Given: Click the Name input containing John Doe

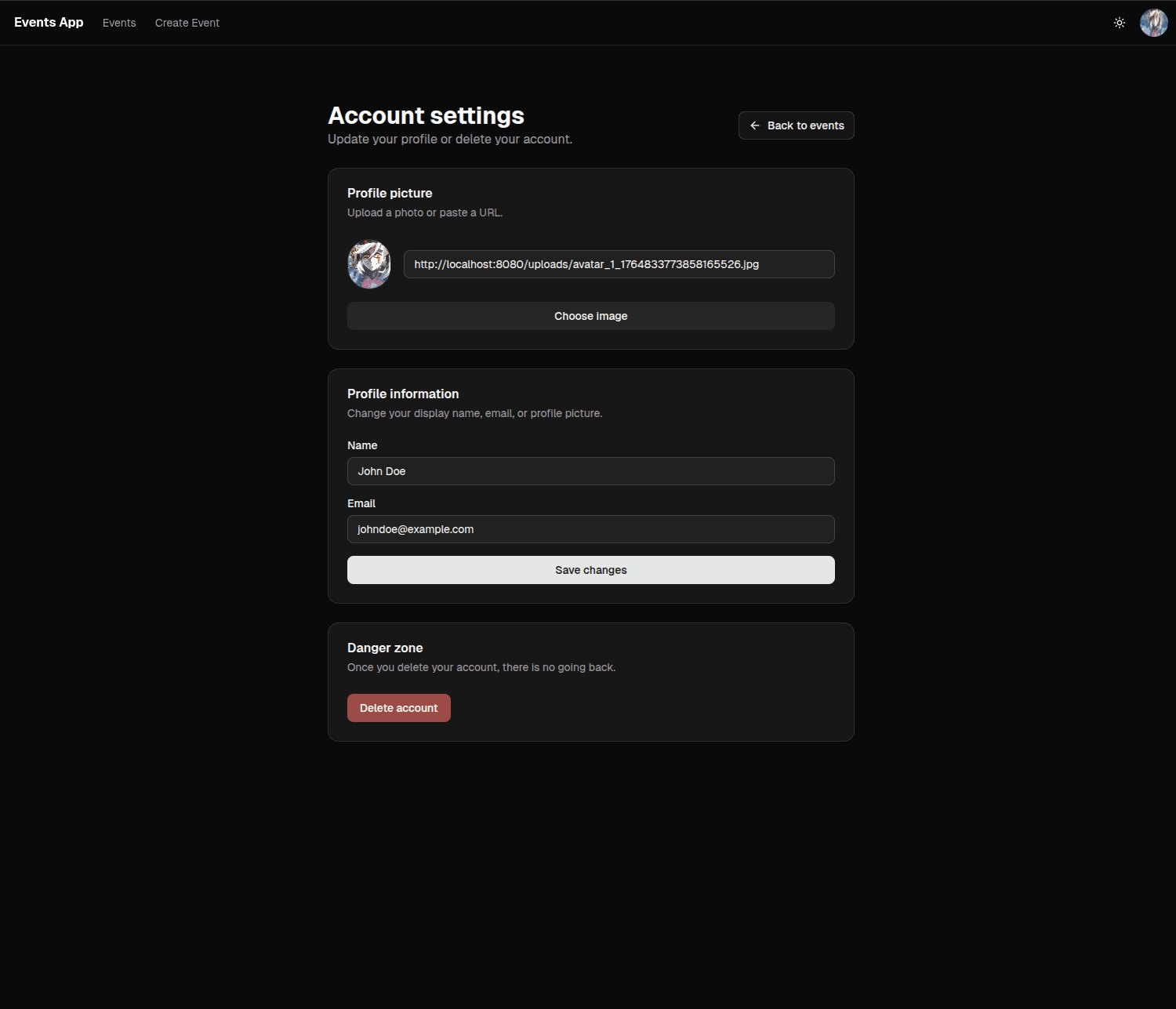Looking at the screenshot, I should click(590, 471).
